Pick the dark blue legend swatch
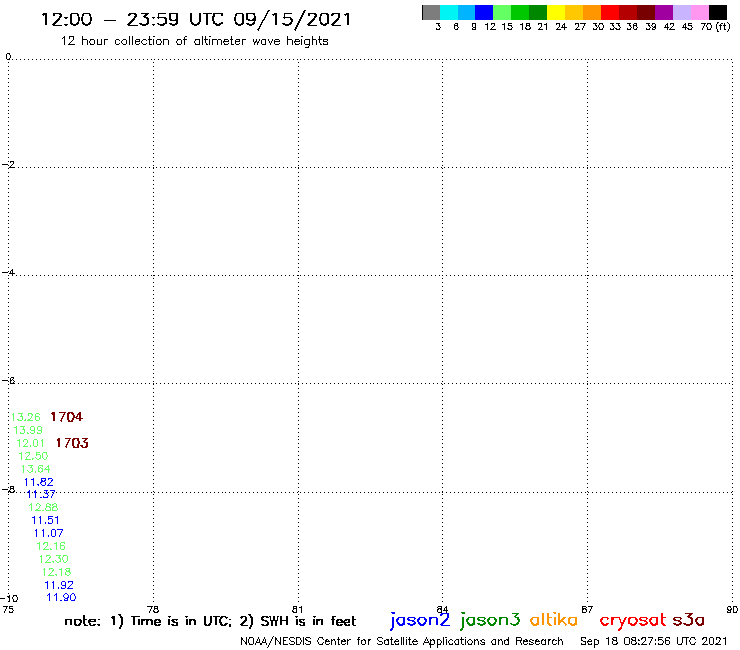This screenshot has width=740, height=650. [484, 12]
